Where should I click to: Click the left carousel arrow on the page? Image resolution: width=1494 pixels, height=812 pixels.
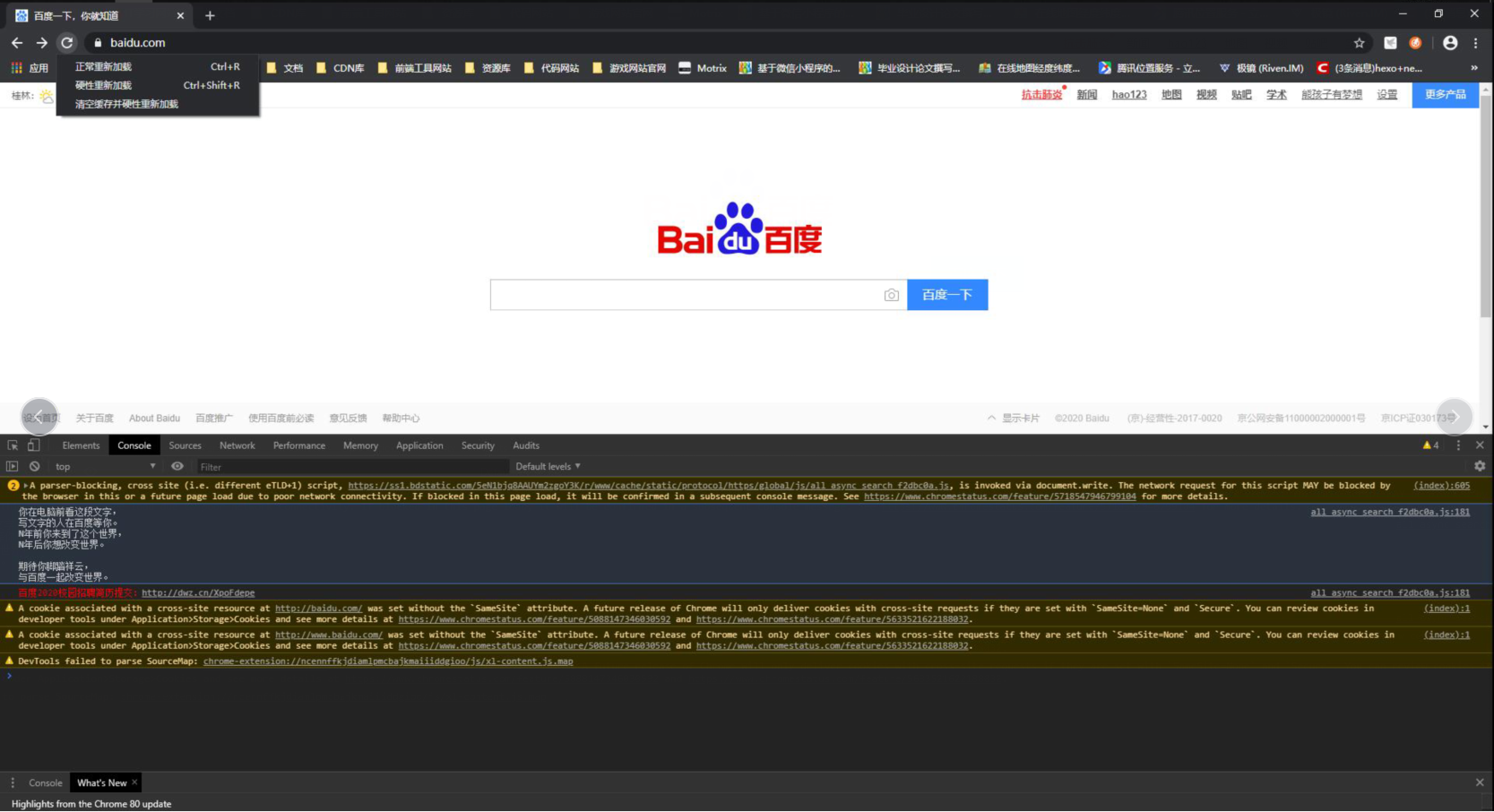pos(39,417)
